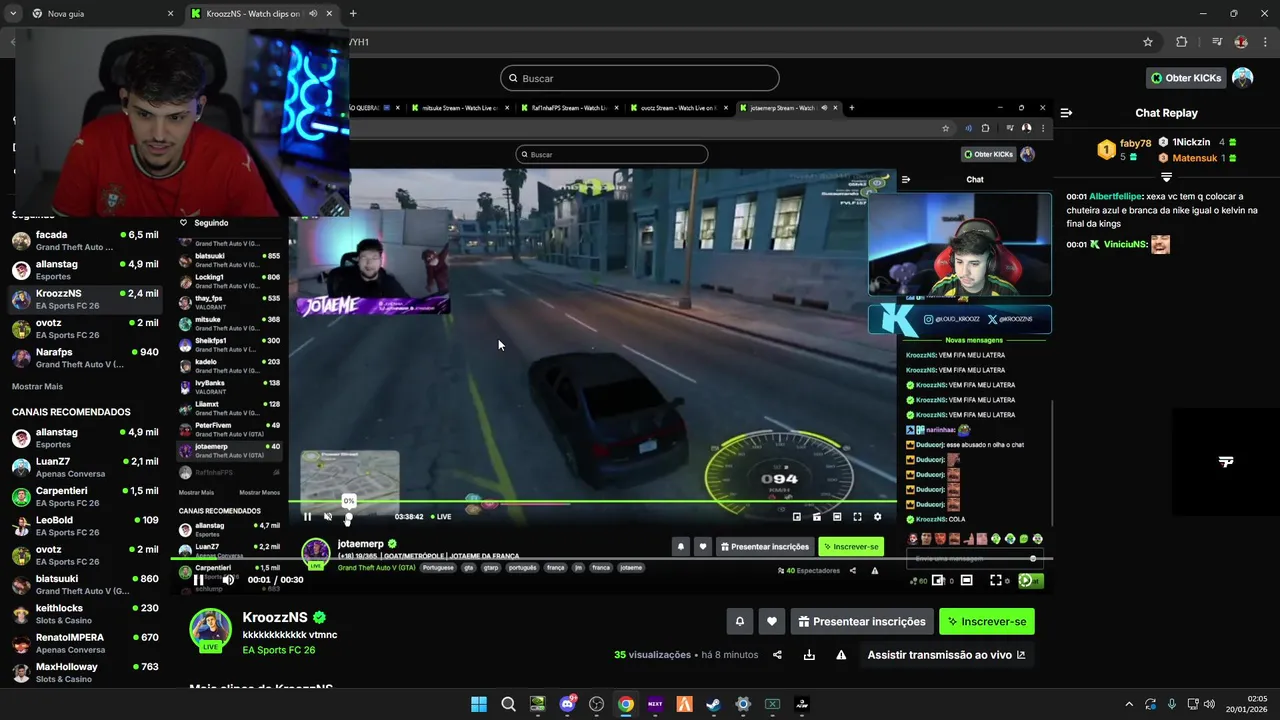Open the Chrome media control icon
Screen dimensions: 1280x720
pos(1216,42)
